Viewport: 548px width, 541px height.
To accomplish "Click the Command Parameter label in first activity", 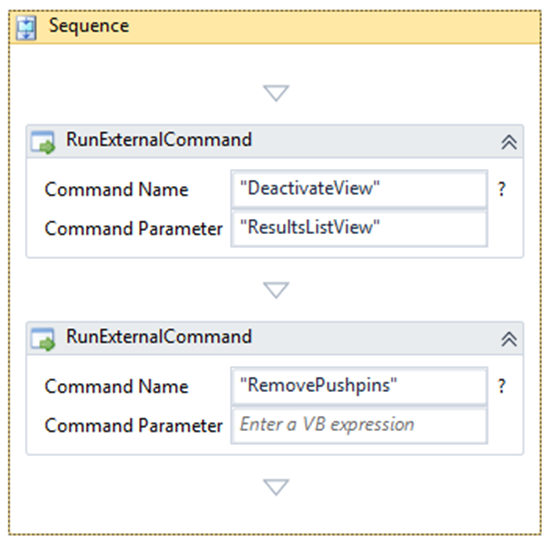I will tap(134, 229).
